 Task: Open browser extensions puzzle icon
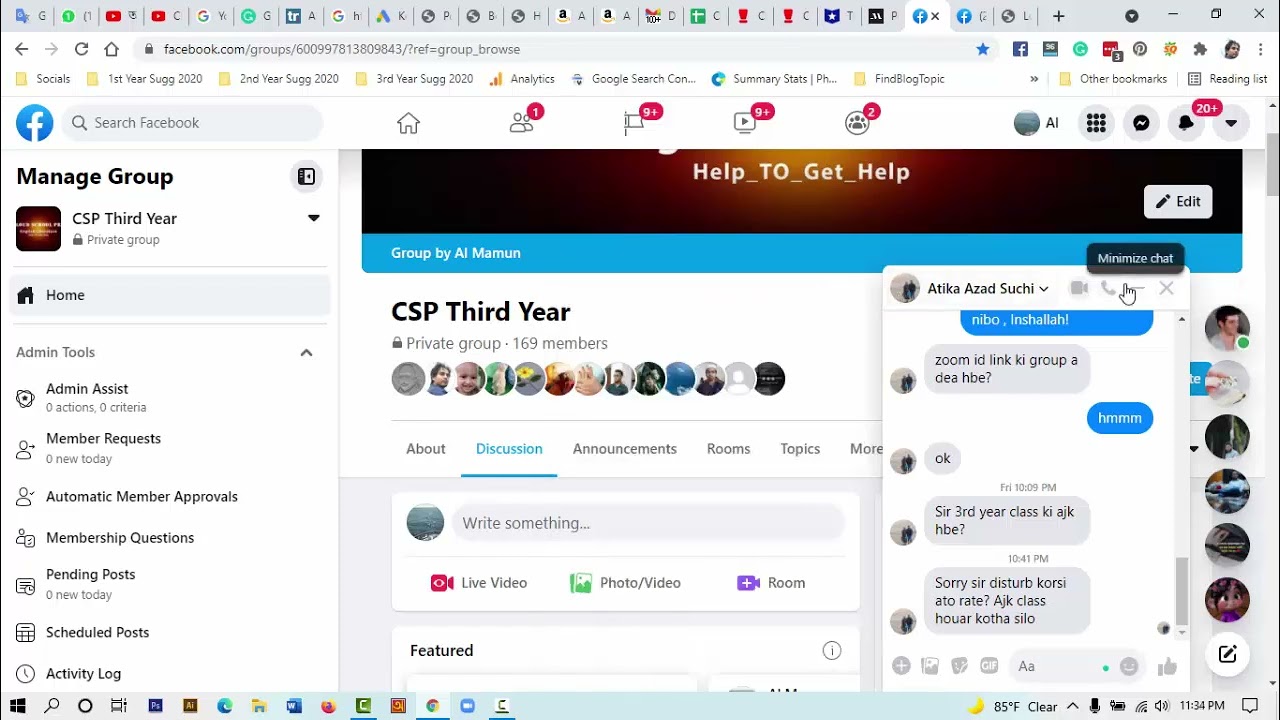1200,49
